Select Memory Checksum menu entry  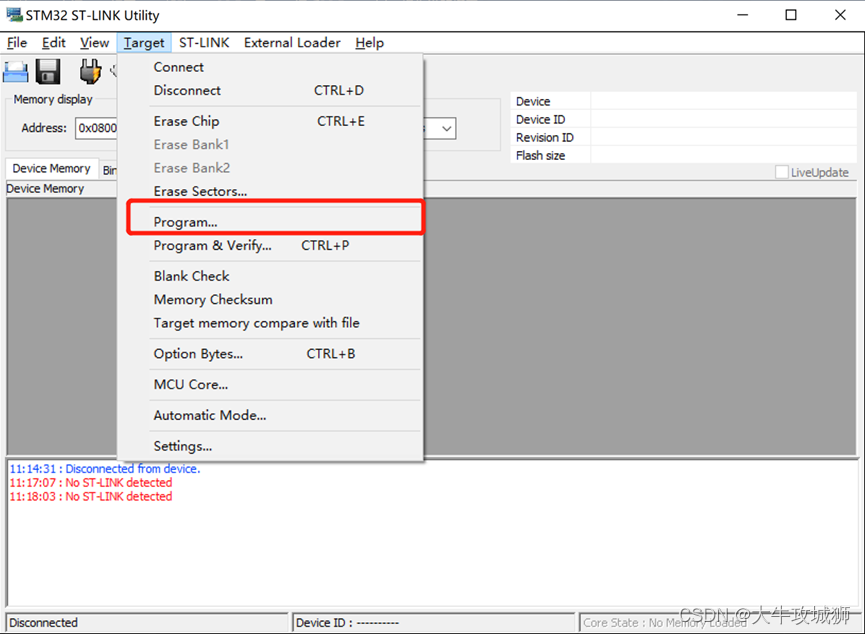270,299
